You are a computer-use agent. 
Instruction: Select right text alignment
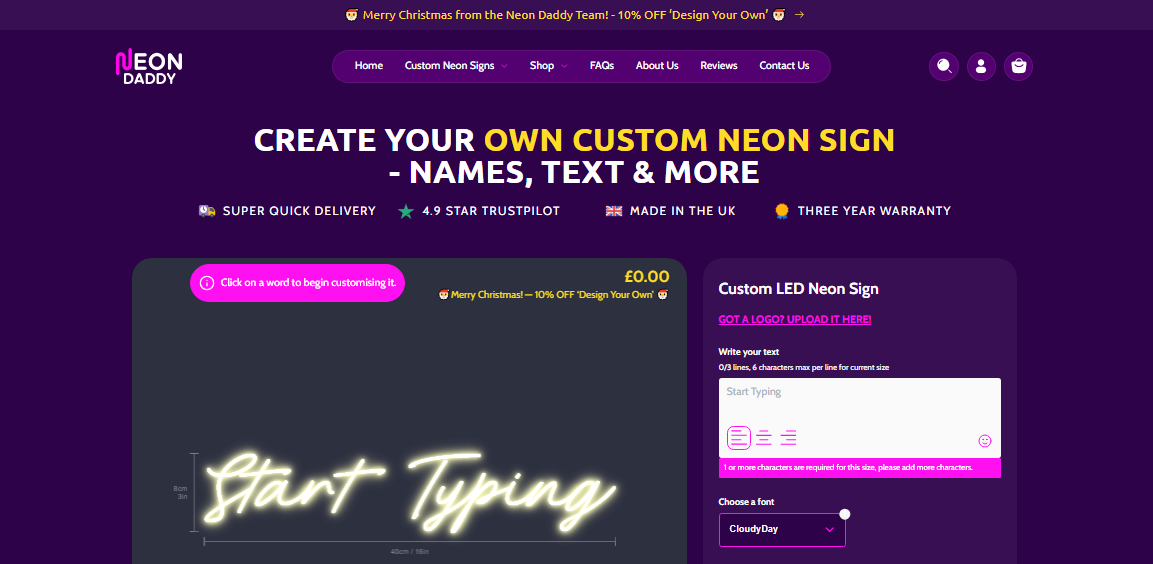point(788,438)
